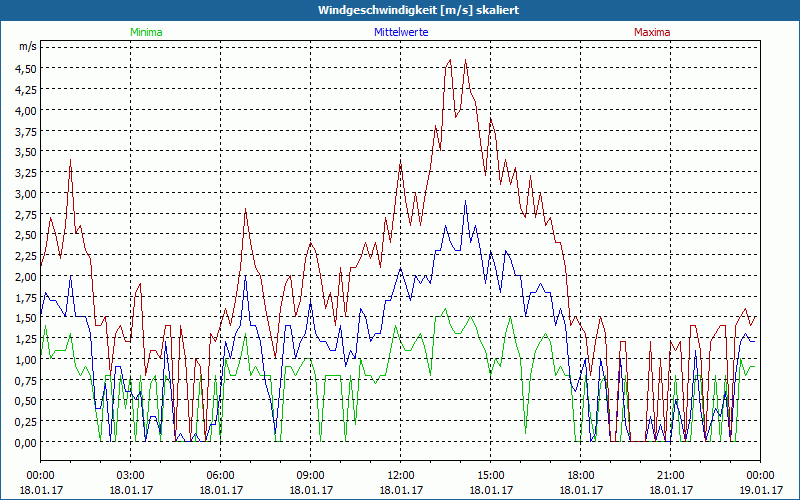Click the 2,75 y-axis value

[28, 214]
